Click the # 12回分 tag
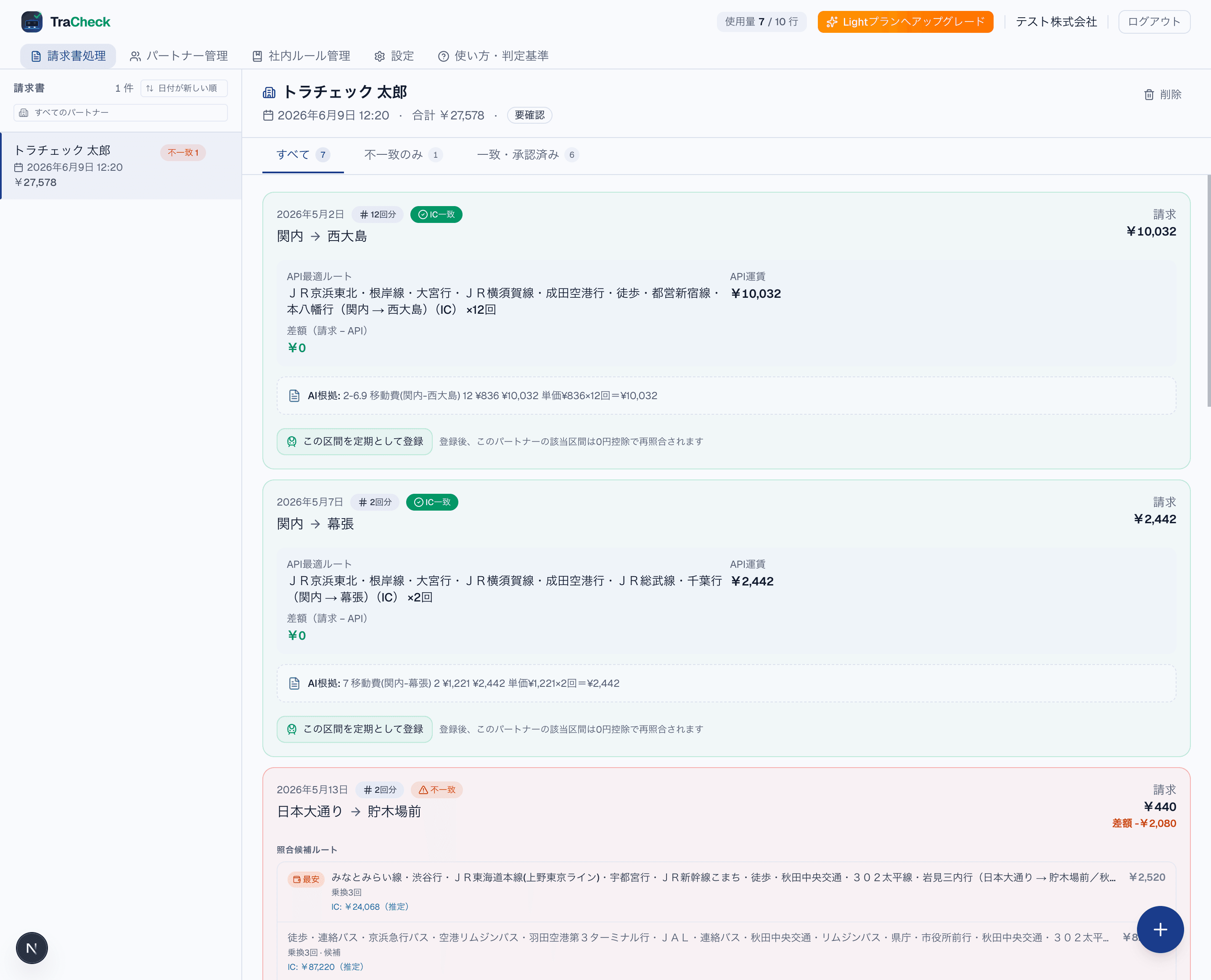Screen dimensions: 1211x980 pos(378,215)
